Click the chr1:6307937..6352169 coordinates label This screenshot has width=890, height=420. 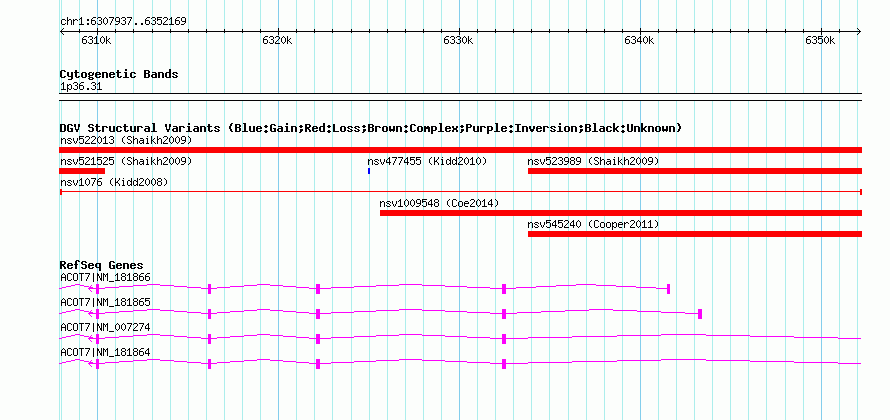(123, 22)
